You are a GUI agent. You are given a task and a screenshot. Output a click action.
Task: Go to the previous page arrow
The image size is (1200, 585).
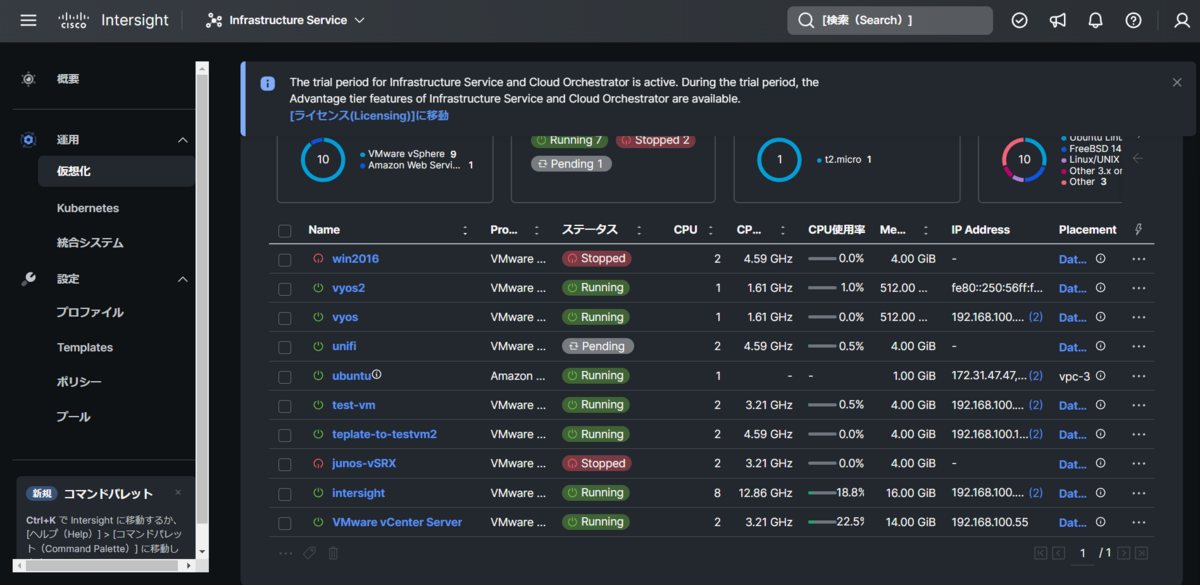(x=1058, y=553)
